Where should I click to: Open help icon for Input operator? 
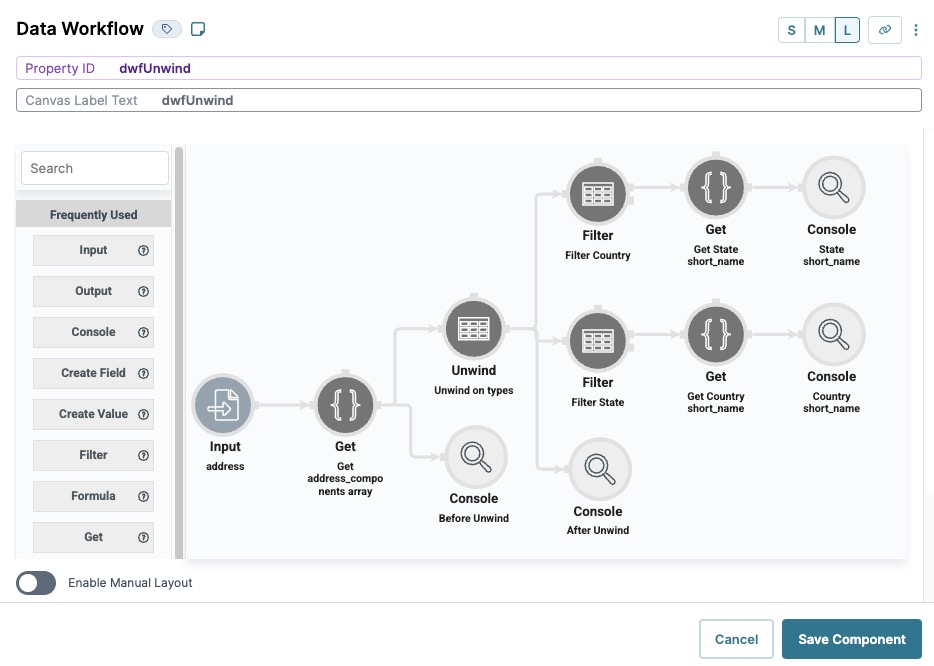pos(143,250)
